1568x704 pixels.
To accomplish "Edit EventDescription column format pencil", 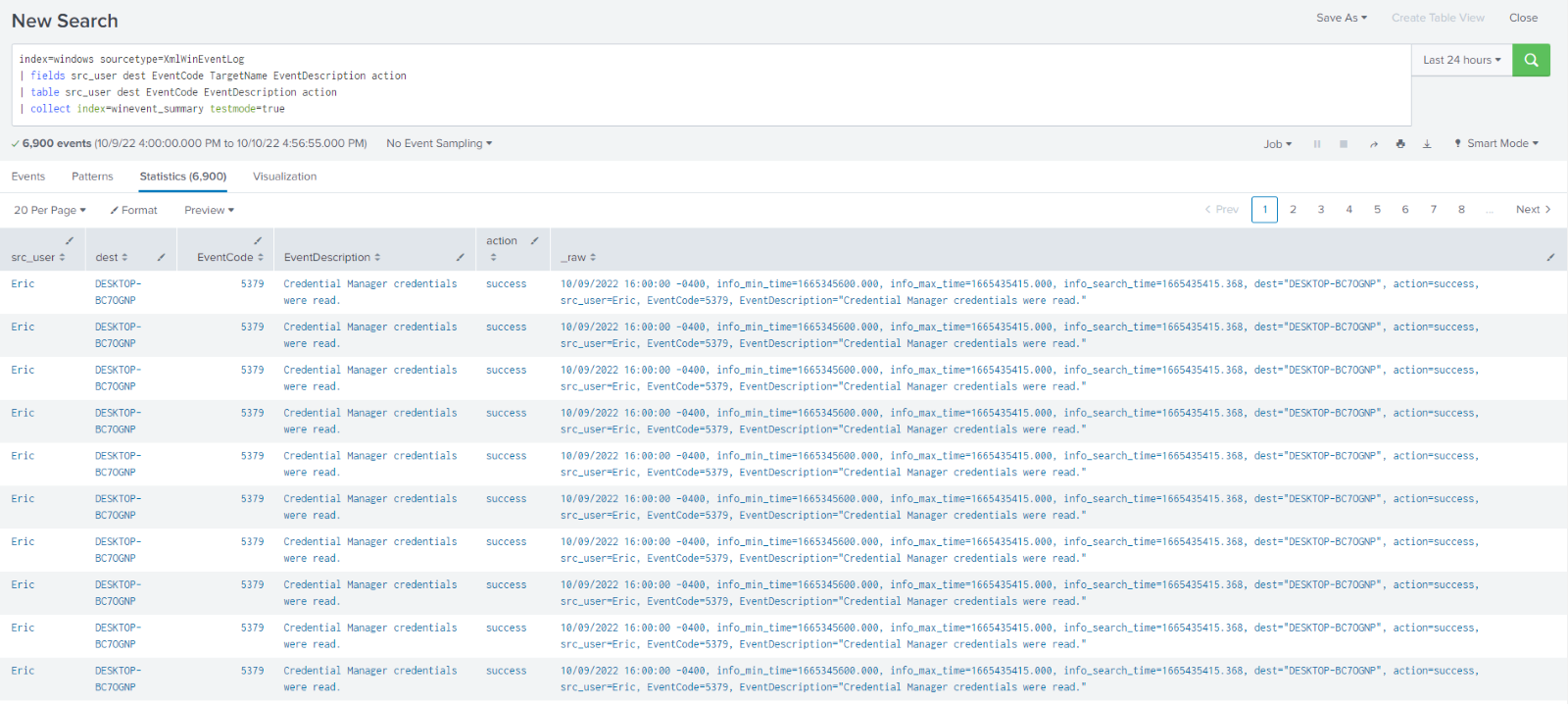I will tap(460, 258).
